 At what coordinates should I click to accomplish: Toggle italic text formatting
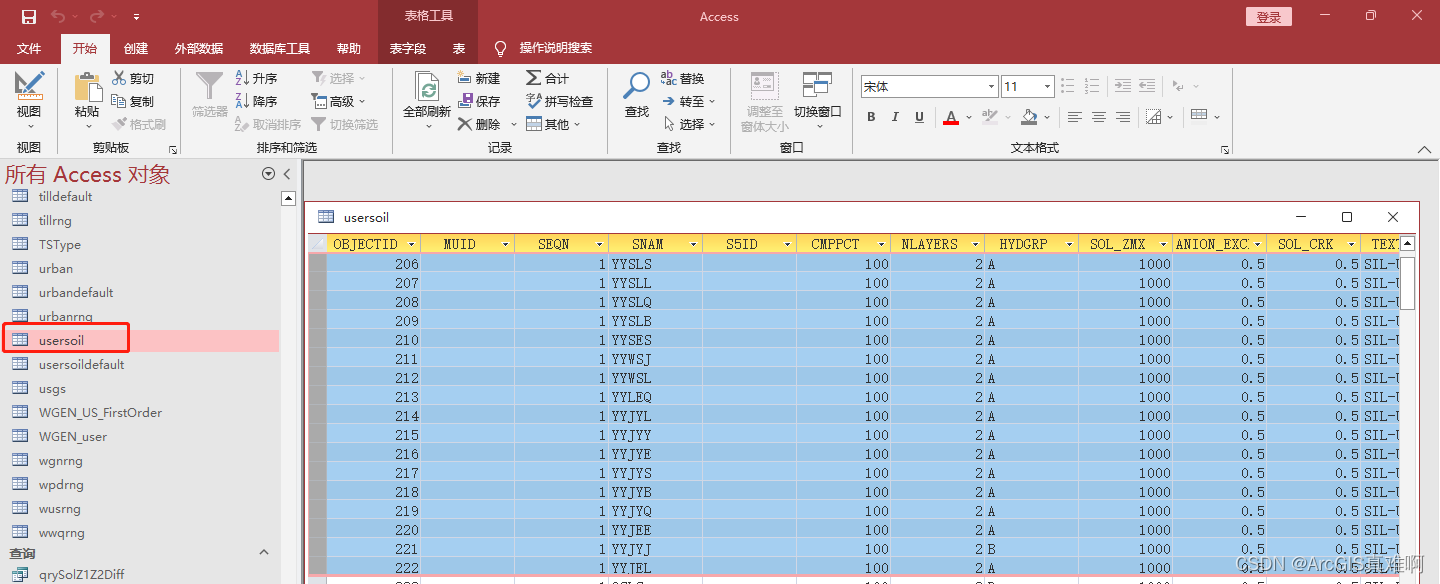coord(895,117)
